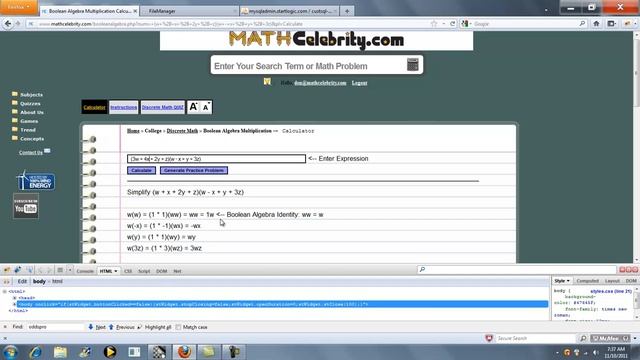The image size is (640, 360).
Task: Switch to the FileManager browser tab
Action: pyautogui.click(x=189, y=11)
